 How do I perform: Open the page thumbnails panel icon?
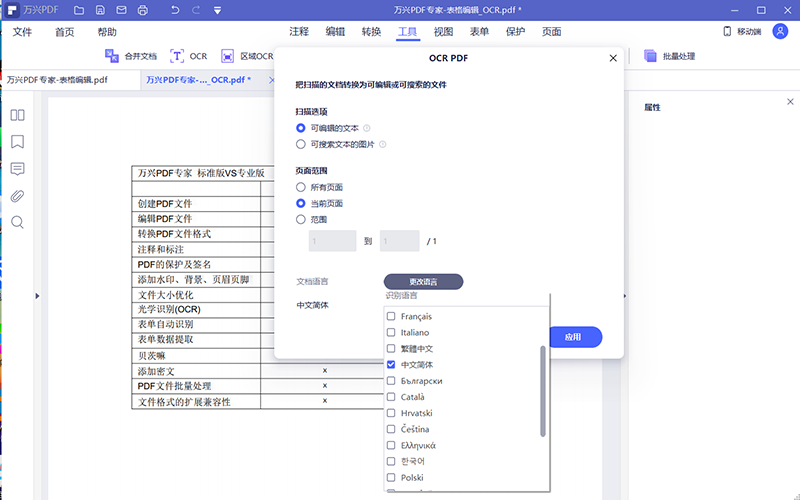tap(17, 115)
